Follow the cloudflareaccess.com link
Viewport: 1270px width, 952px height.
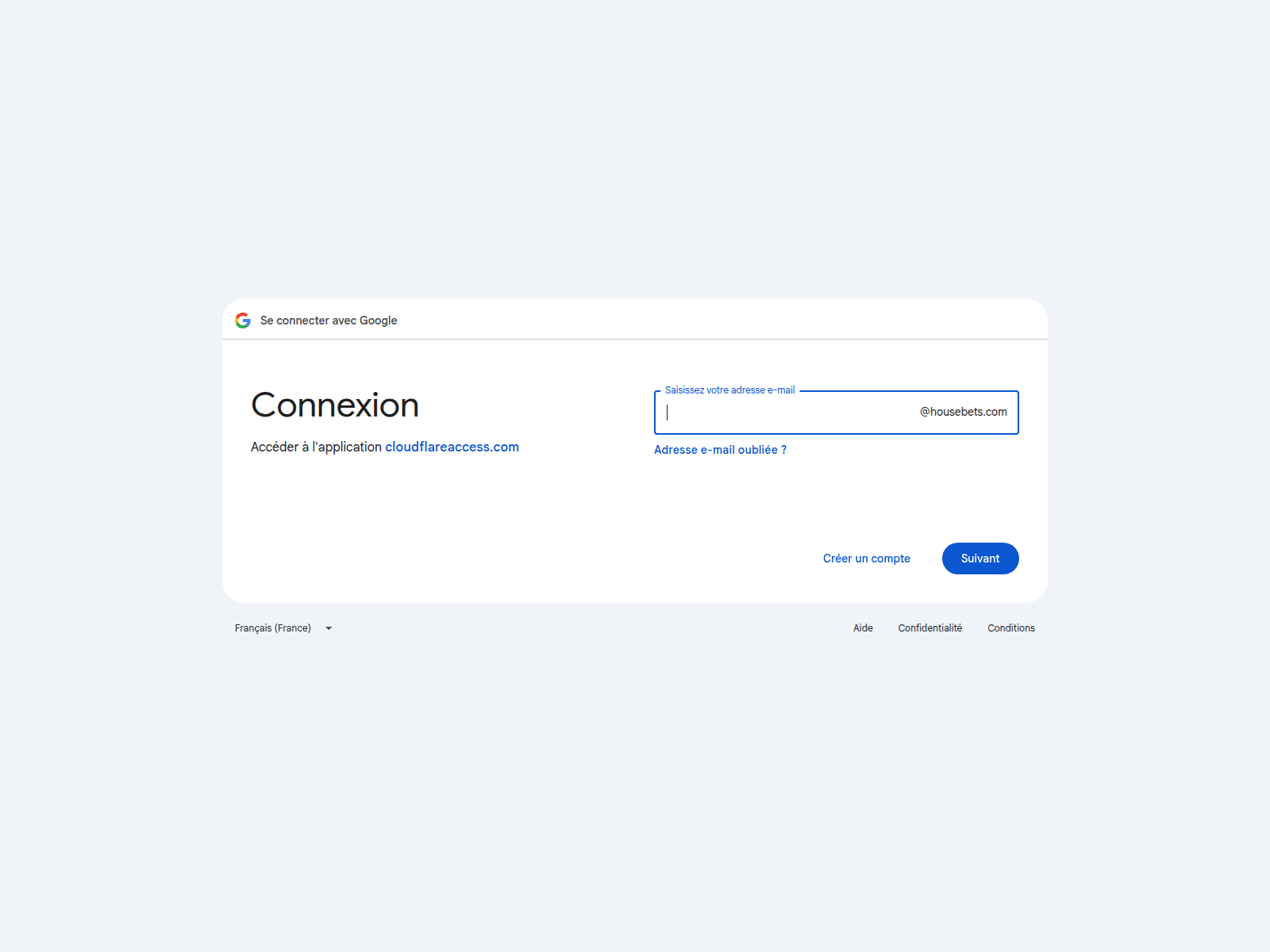[x=452, y=447]
